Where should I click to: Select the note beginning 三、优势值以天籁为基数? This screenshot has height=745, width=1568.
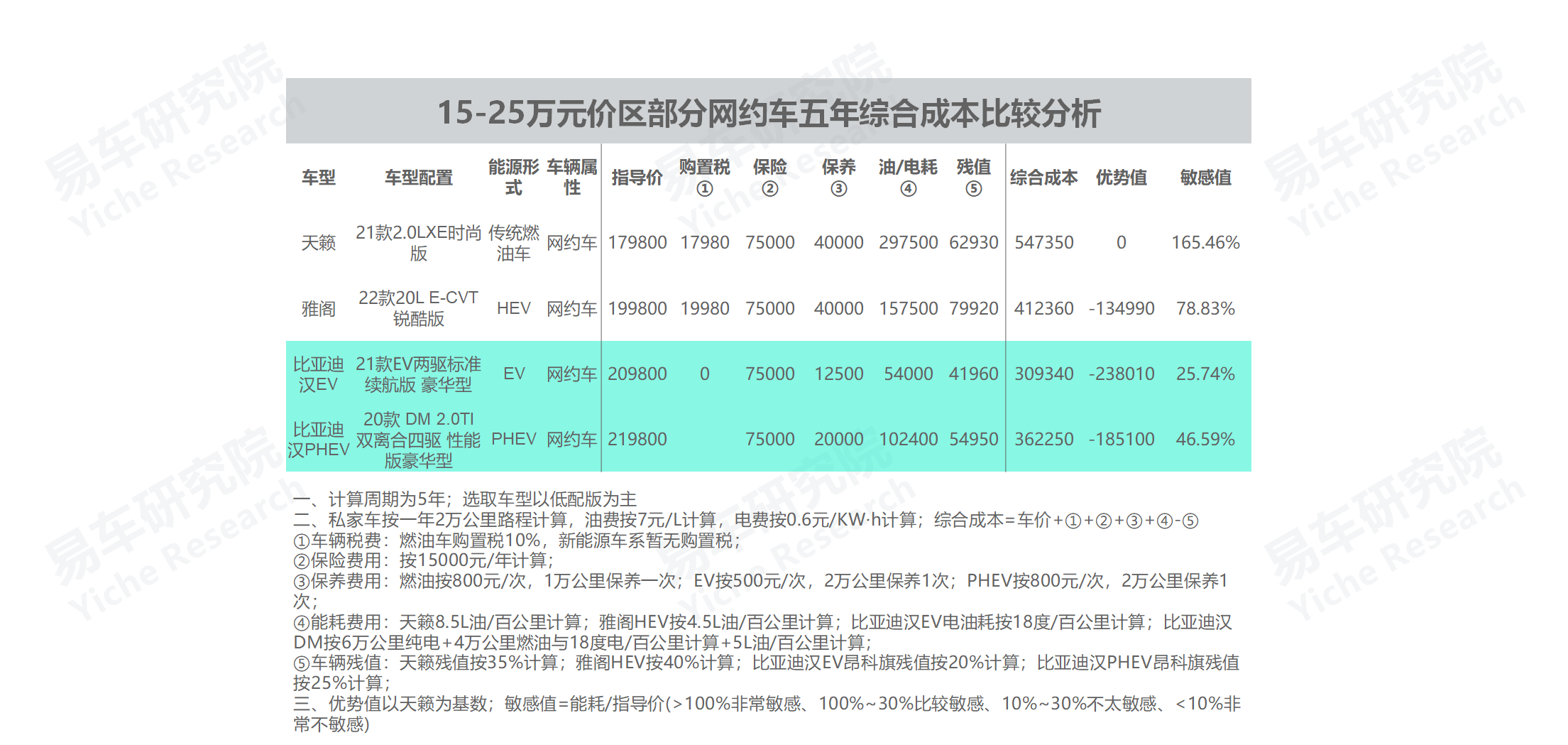point(767,714)
